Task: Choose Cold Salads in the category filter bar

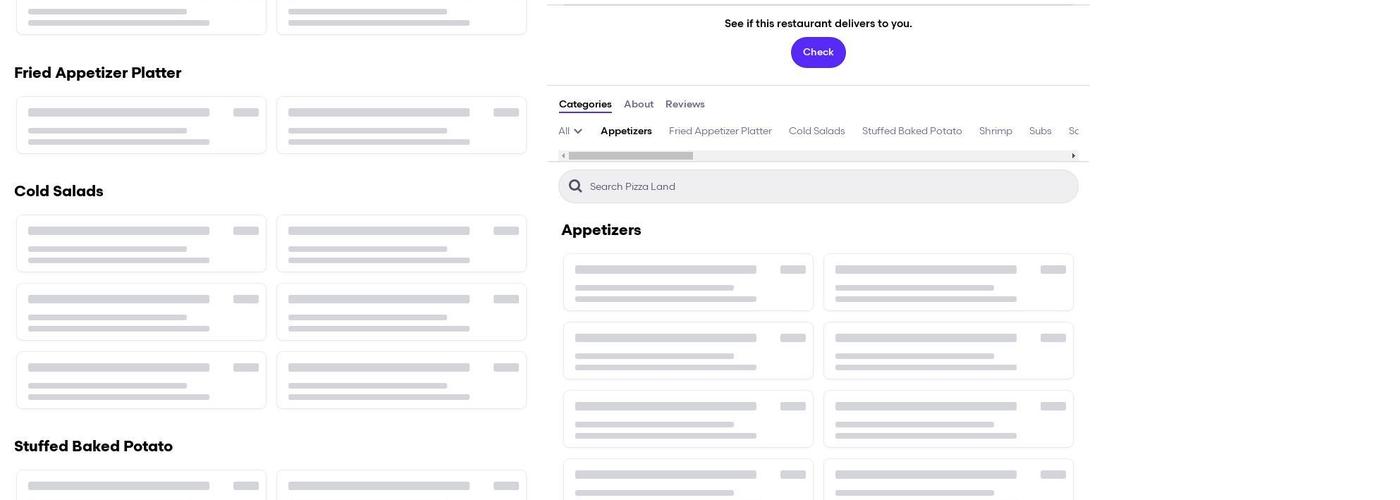Action: click(x=816, y=131)
